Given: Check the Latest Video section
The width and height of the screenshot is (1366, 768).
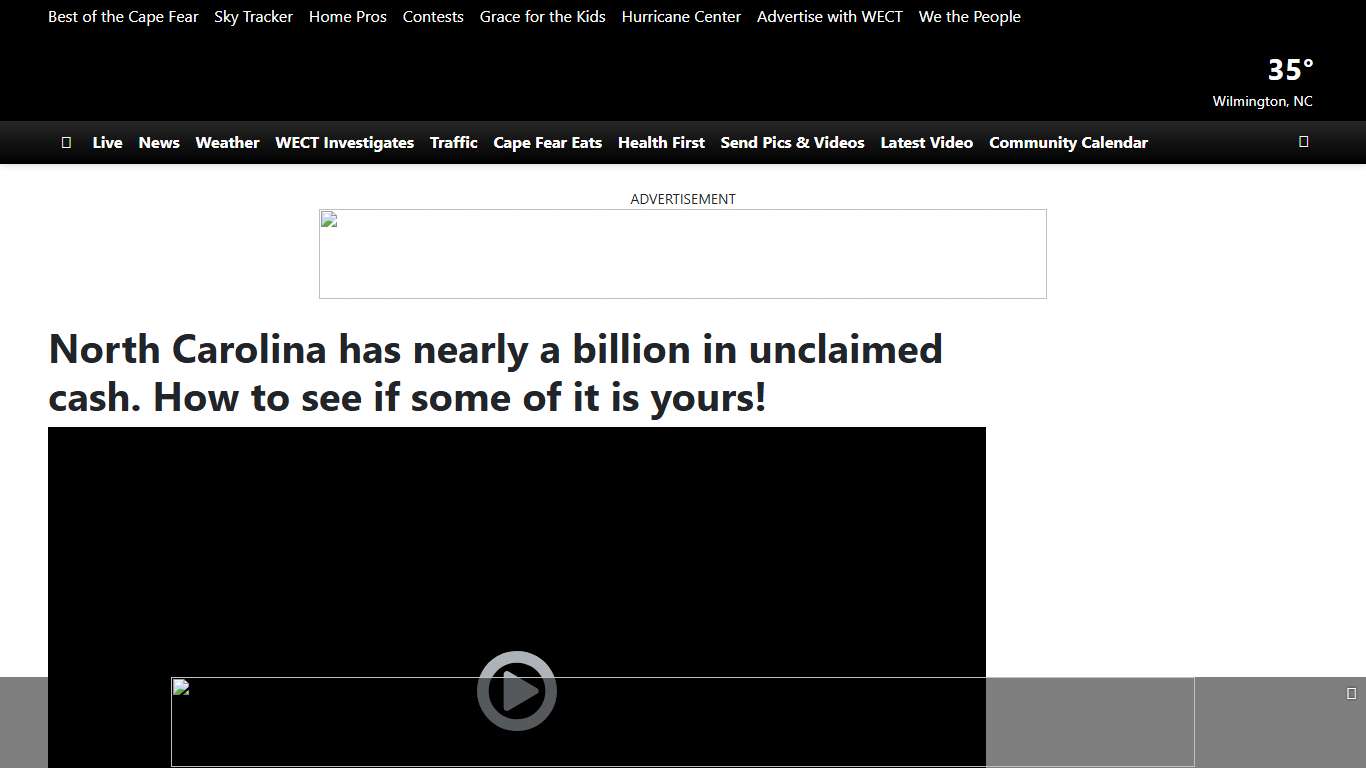Looking at the screenshot, I should point(926,142).
